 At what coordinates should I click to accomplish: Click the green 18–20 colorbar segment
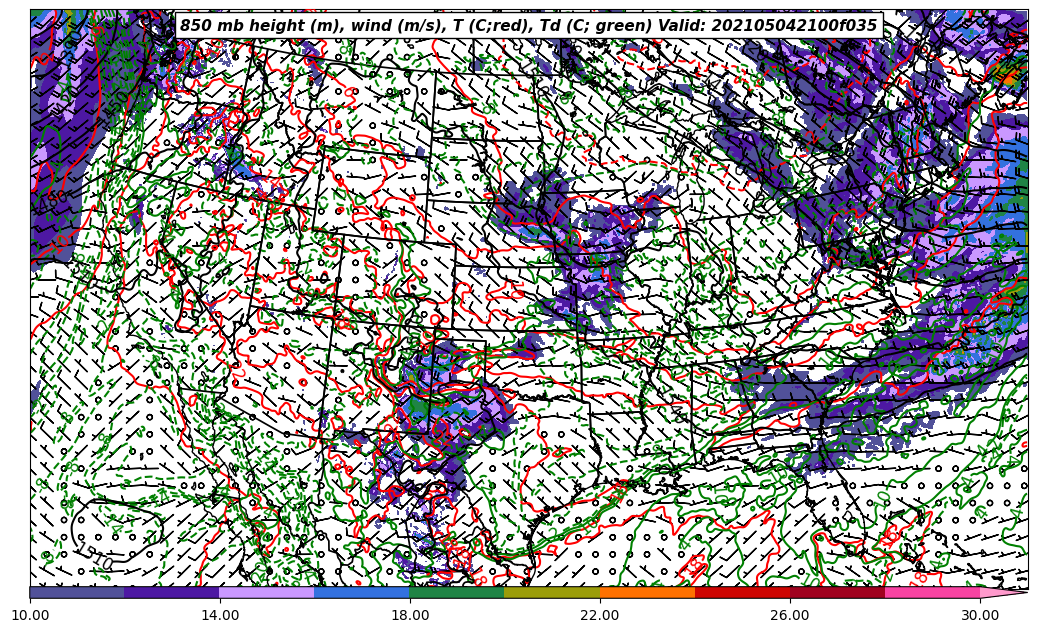click(x=457, y=592)
